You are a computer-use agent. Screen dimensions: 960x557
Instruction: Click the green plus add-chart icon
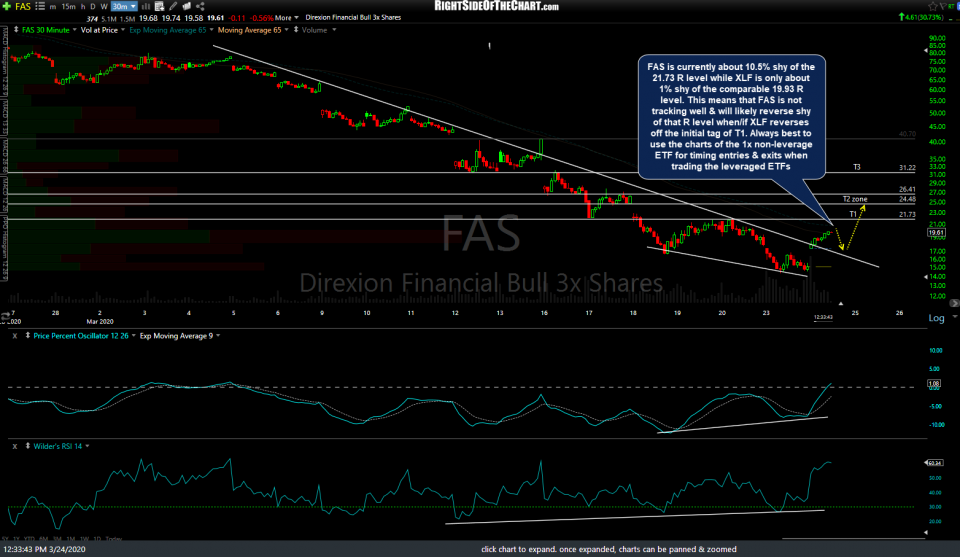click(7, 6)
